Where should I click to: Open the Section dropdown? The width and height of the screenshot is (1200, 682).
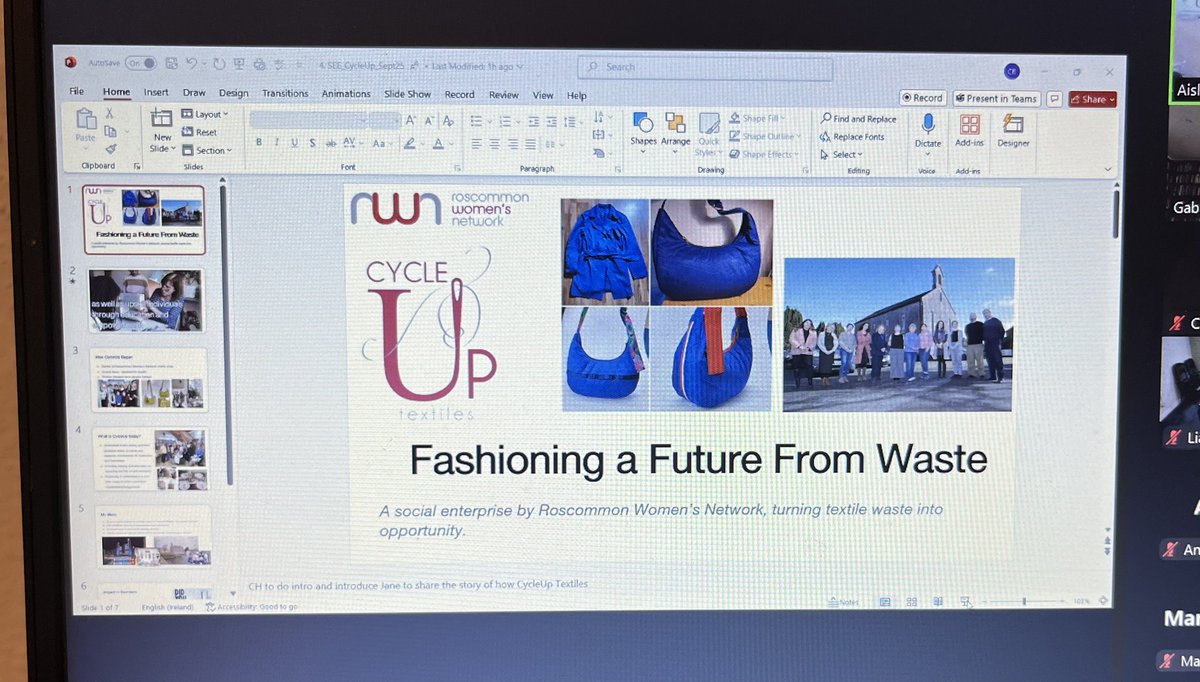(x=206, y=150)
